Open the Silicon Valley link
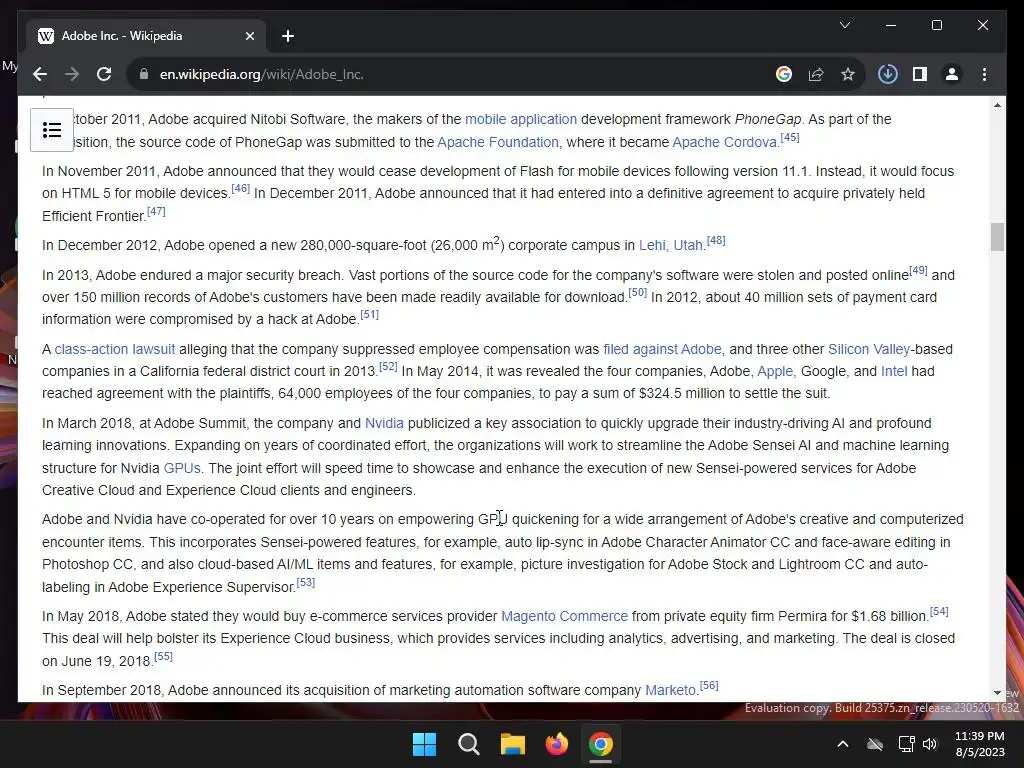 click(x=869, y=349)
